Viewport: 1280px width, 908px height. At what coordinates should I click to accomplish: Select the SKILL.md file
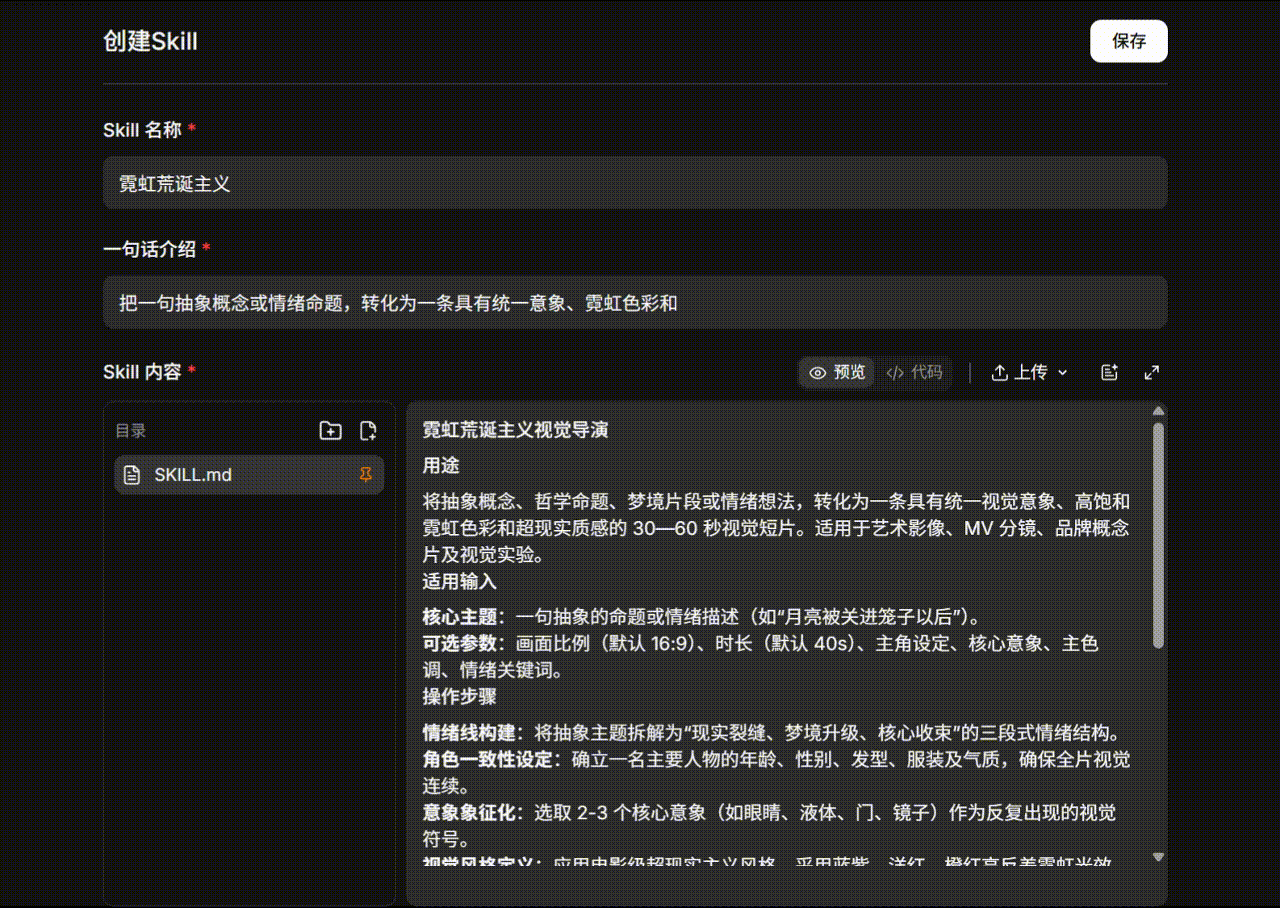pyautogui.click(x=249, y=475)
